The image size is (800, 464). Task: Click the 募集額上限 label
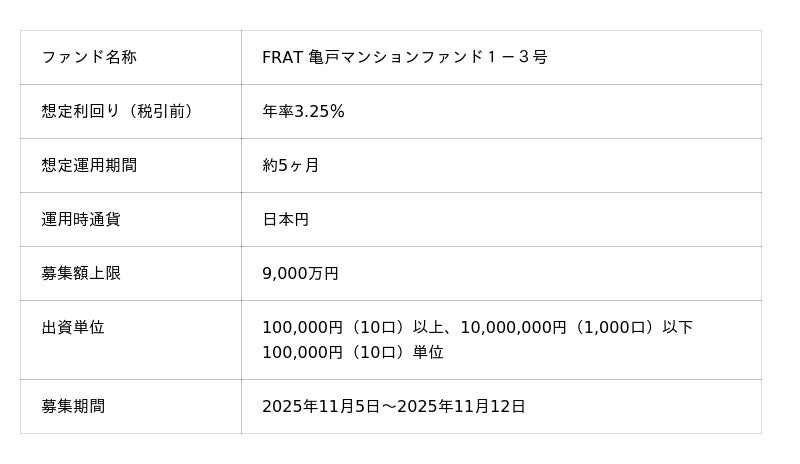81,273
